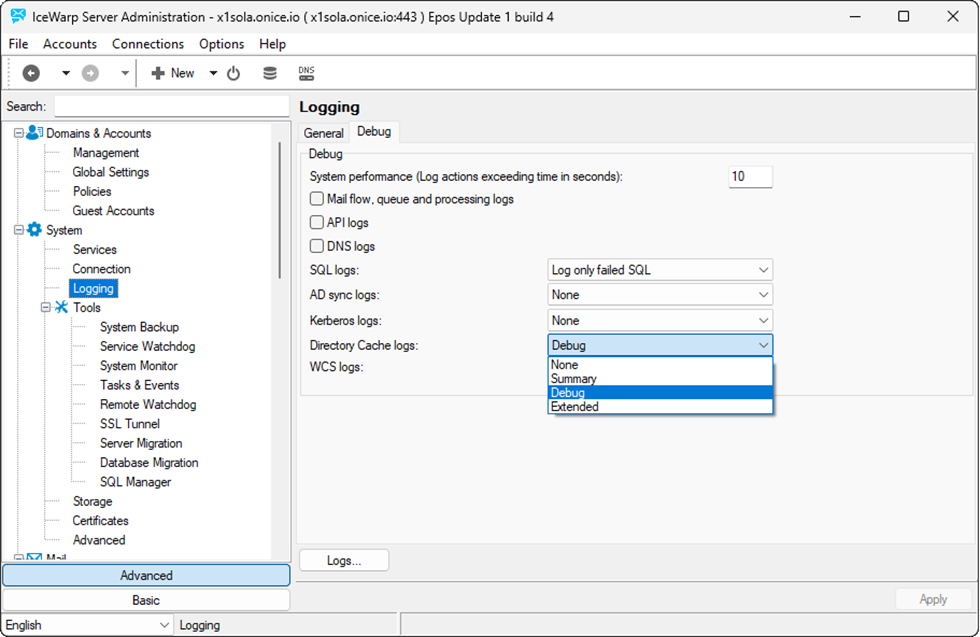Screen dimensions: 980x637
Task: Choose Debug in the dropdown list
Action: pyautogui.click(x=661, y=393)
